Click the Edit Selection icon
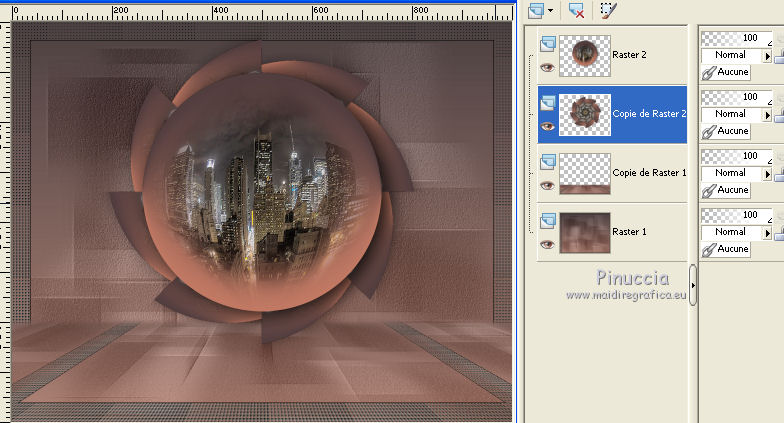This screenshot has width=784, height=423. pos(608,10)
